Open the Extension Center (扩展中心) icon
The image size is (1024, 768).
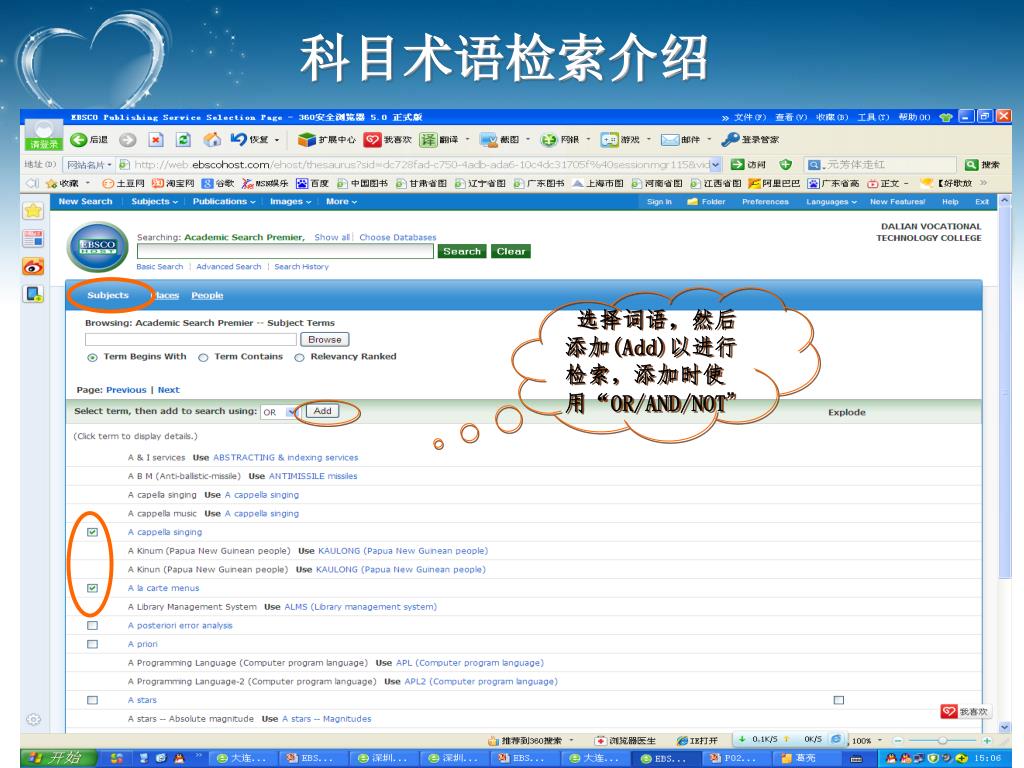[x=306, y=140]
